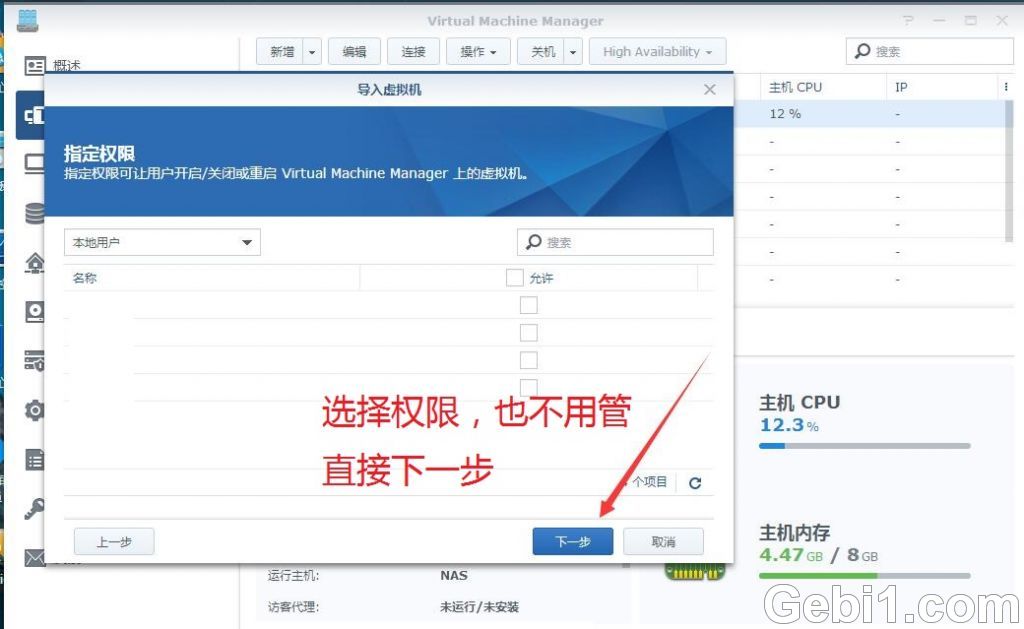
Task: Click the envelope icon at sidebar bottom
Action: click(x=35, y=558)
